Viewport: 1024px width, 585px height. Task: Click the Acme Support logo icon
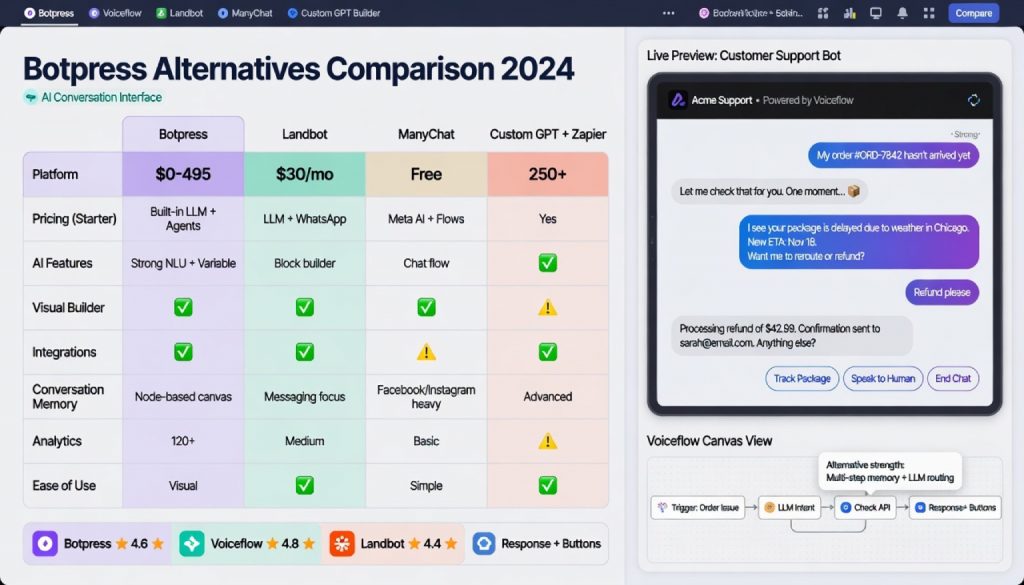pos(678,100)
